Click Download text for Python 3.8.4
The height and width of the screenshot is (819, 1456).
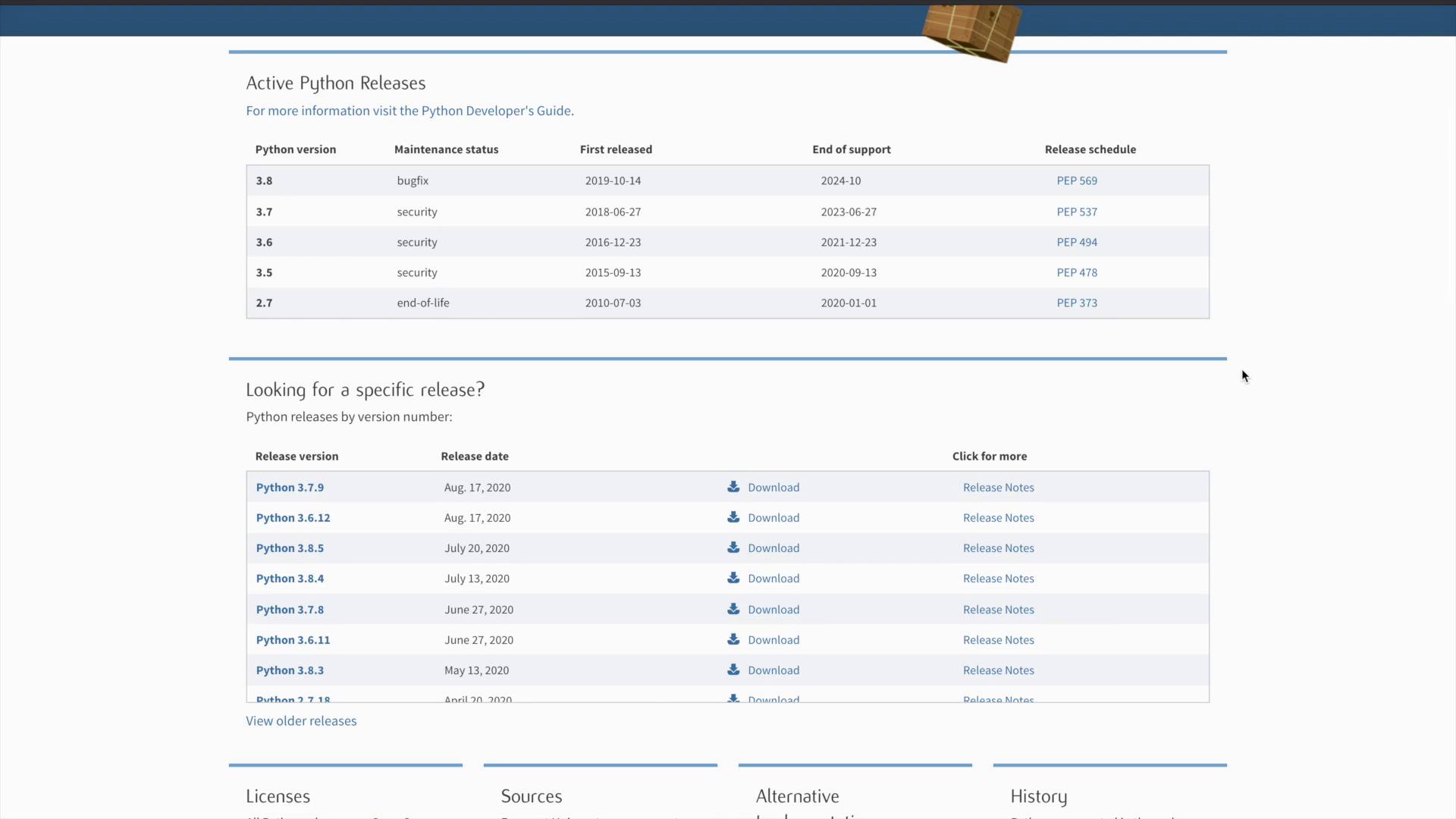click(x=773, y=579)
